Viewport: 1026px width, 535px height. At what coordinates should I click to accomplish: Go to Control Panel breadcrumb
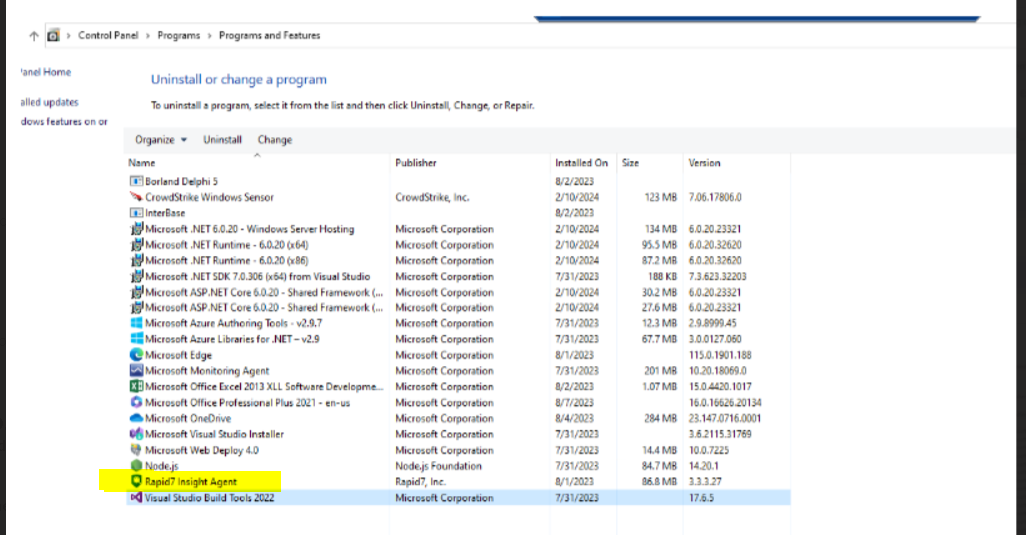click(108, 35)
